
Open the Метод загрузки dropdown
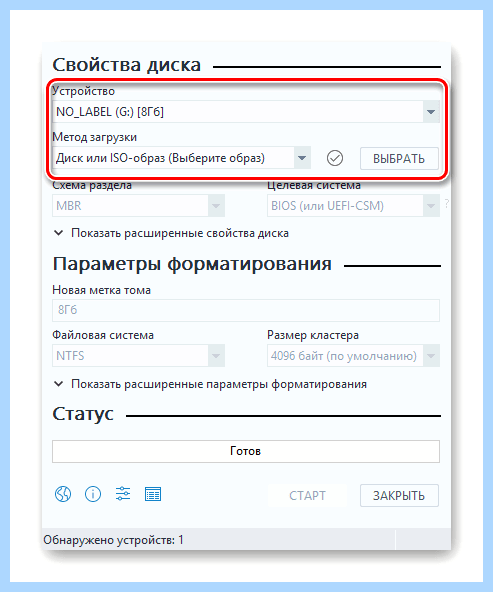(181, 158)
